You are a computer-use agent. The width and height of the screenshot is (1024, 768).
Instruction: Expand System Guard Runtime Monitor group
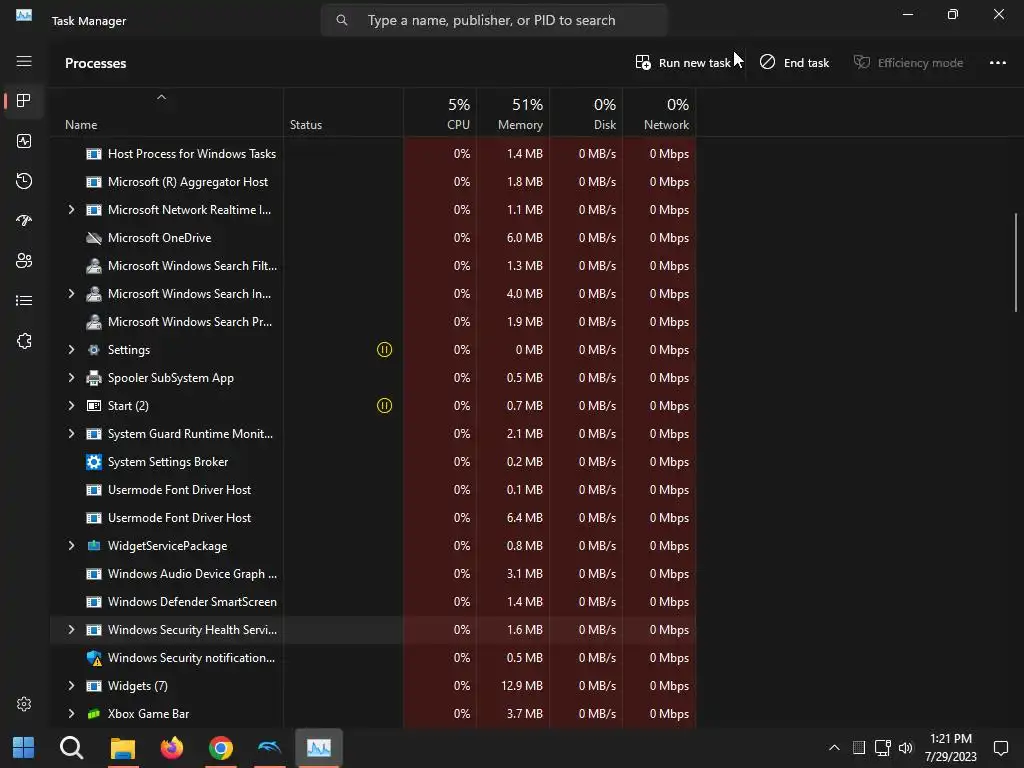coord(71,434)
